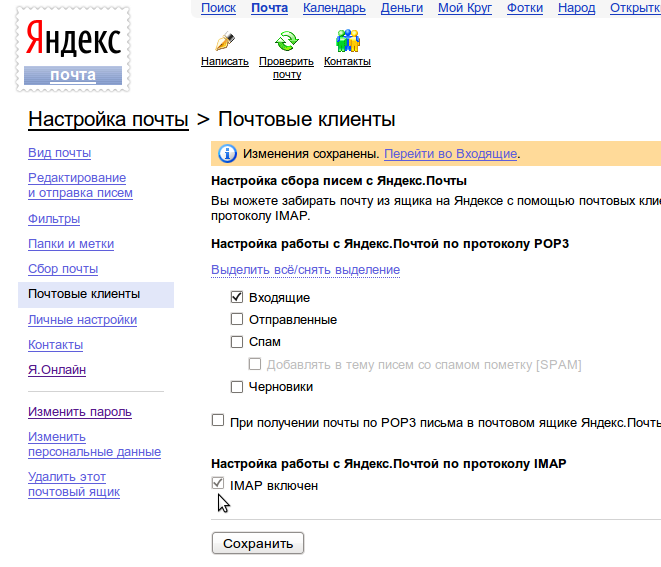
Task: Toggle the POP3 retrieval option checkbox
Action: pyautogui.click(x=218, y=420)
